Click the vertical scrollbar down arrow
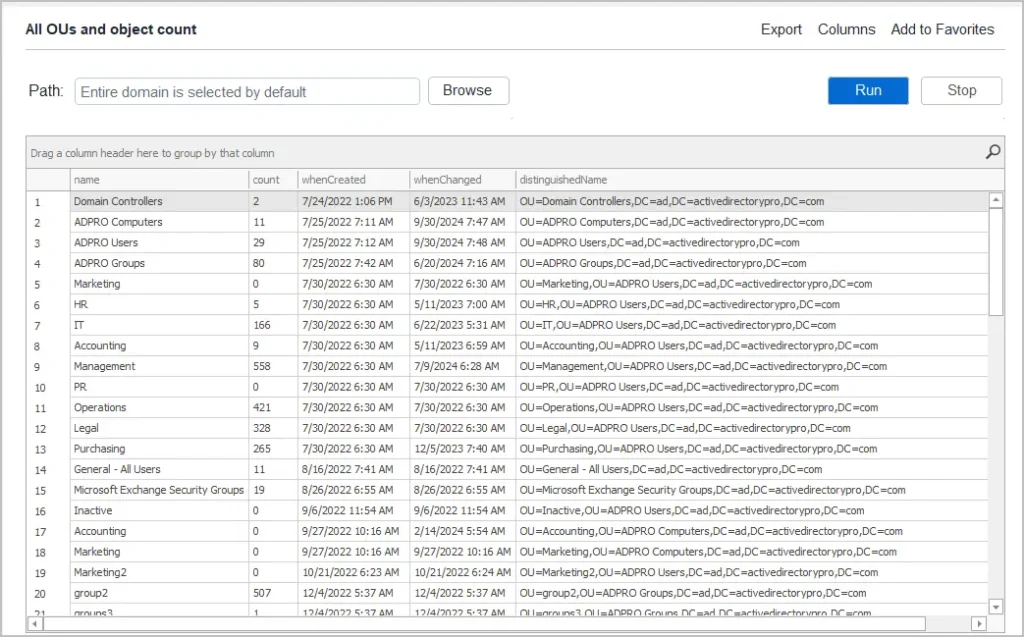The height and width of the screenshot is (637, 1024). coord(996,607)
